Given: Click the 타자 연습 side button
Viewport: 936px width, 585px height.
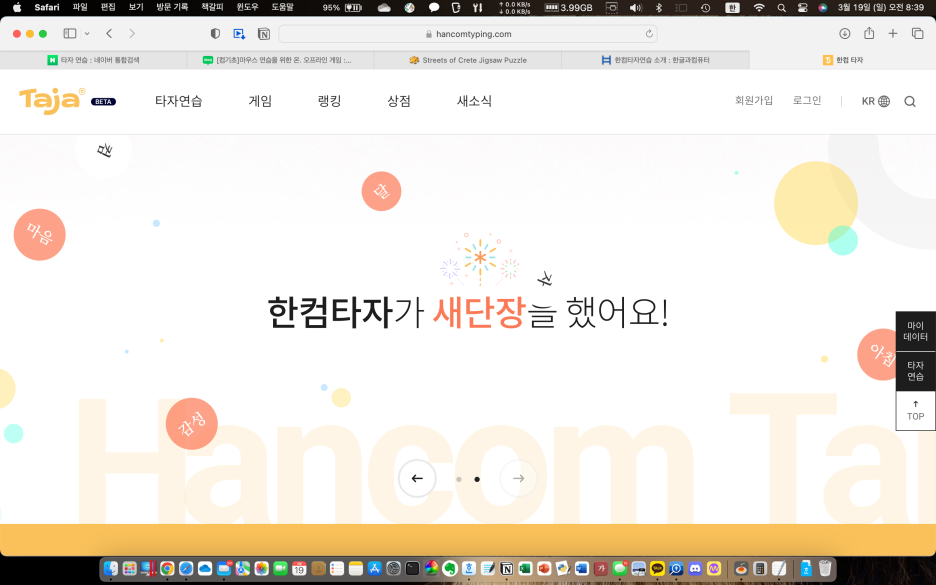Looking at the screenshot, I should (915, 371).
